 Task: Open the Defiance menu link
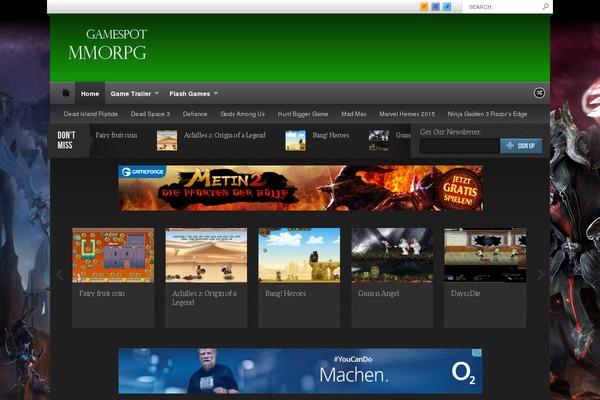tap(195, 114)
